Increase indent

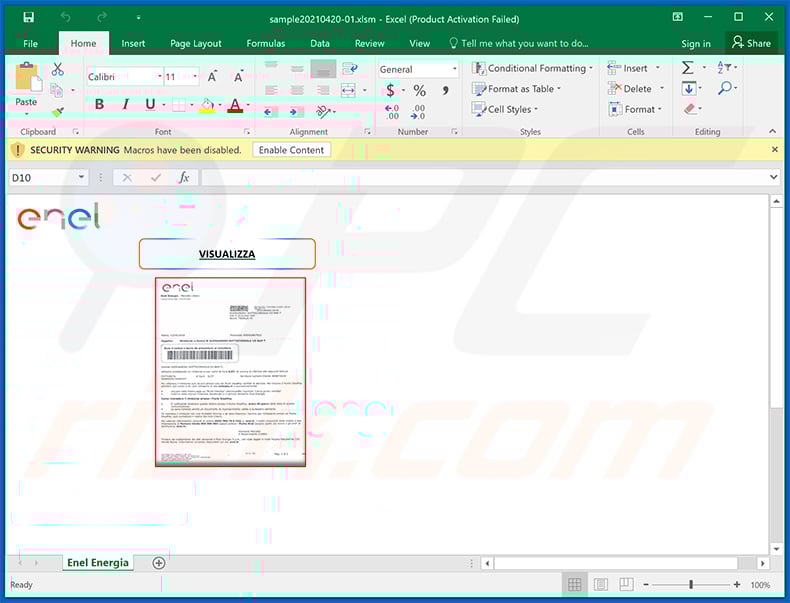click(x=297, y=112)
